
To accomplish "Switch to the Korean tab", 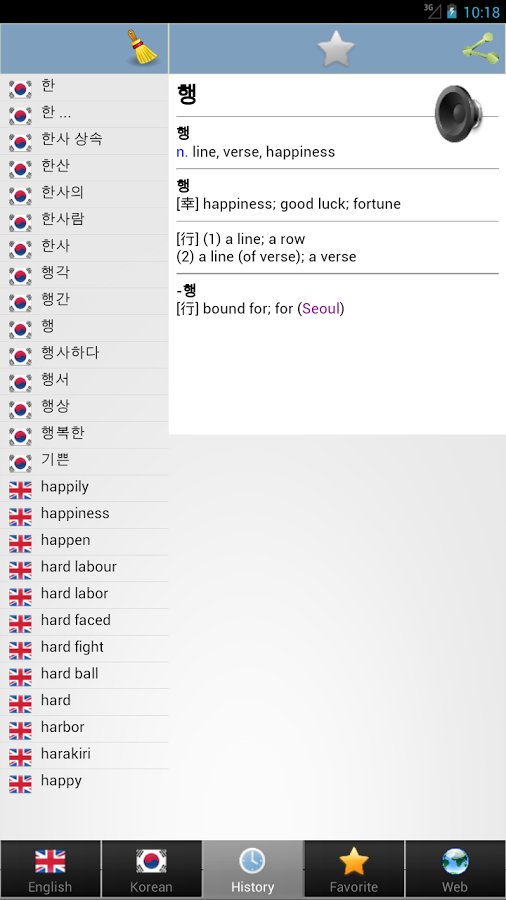I will click(151, 870).
